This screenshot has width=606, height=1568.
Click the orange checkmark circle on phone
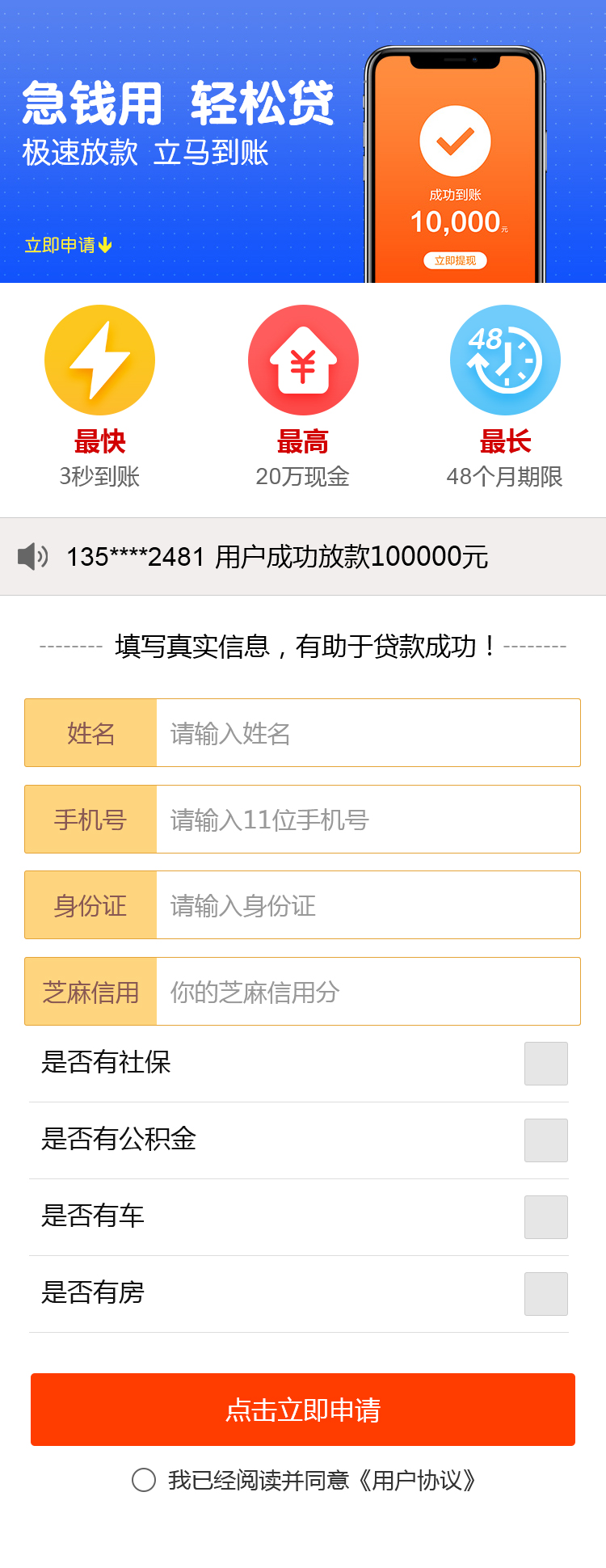tap(455, 141)
